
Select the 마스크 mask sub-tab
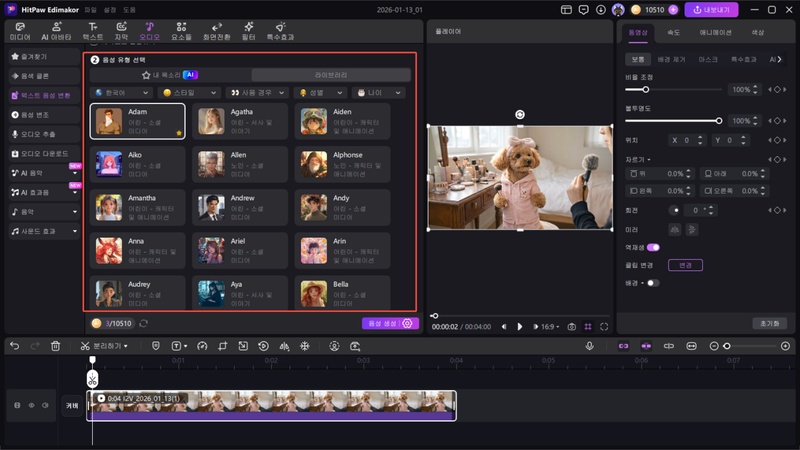pos(708,60)
